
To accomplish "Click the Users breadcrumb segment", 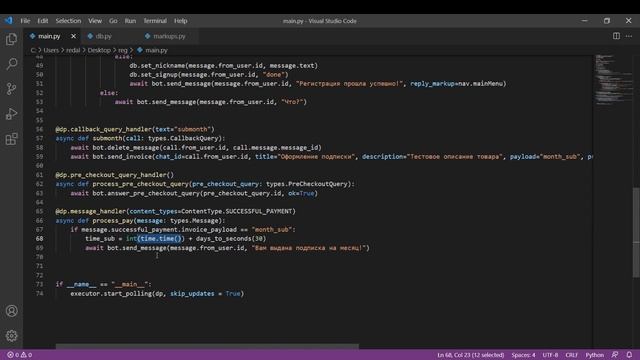I will (51, 50).
